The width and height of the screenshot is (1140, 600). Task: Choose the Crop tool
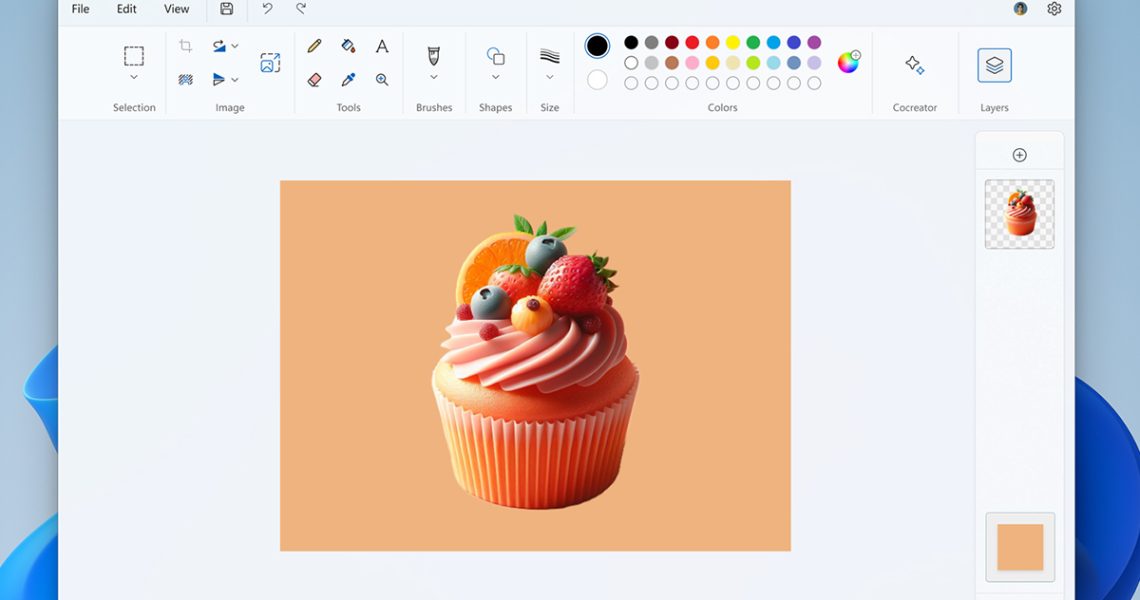click(185, 46)
